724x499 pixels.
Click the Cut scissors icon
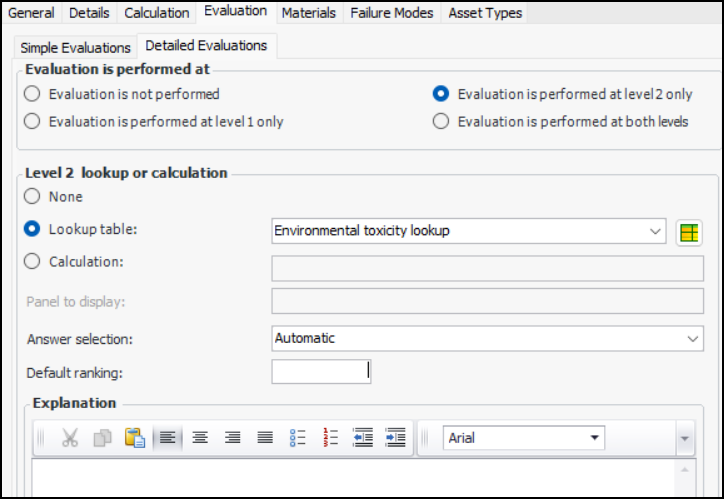[x=70, y=438]
